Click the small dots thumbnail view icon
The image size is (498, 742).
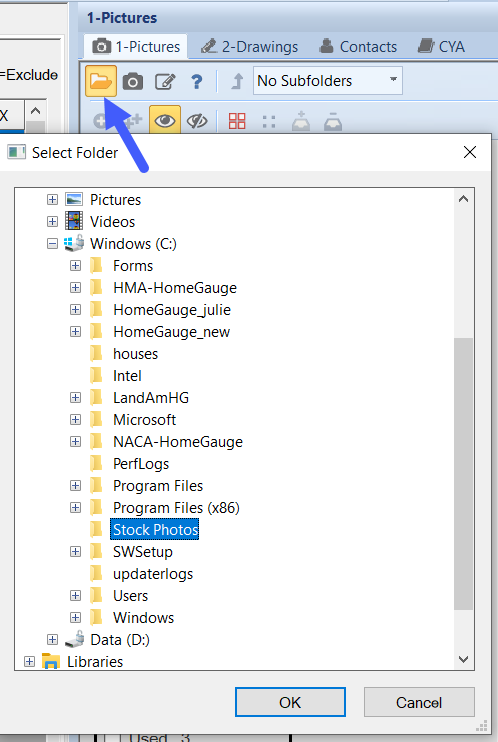[x=269, y=122]
